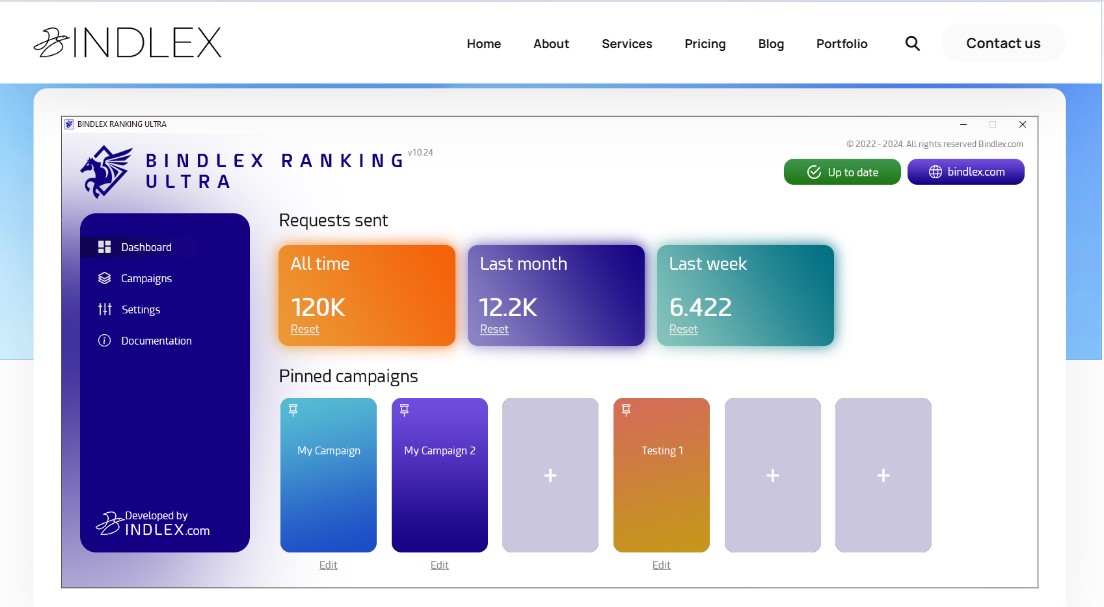The width and height of the screenshot is (1104, 607).
Task: Open the My Campaign pinned card
Action: point(329,475)
